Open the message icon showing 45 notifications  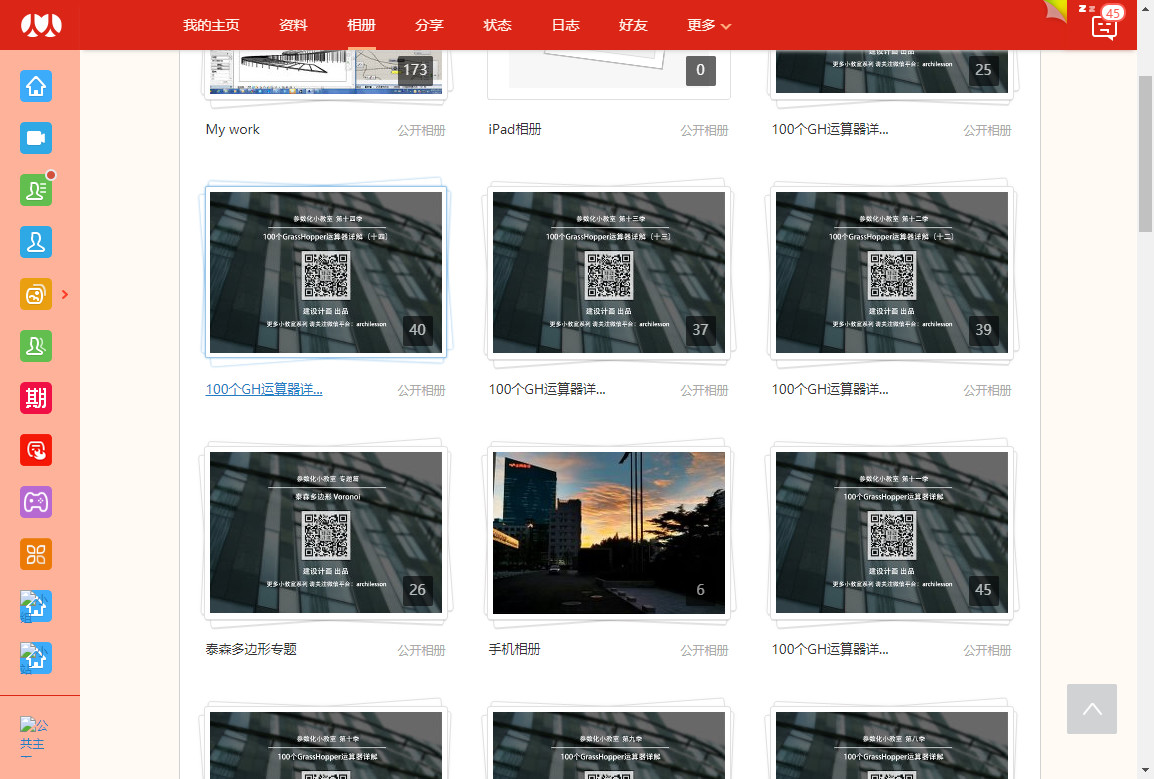click(x=1105, y=26)
